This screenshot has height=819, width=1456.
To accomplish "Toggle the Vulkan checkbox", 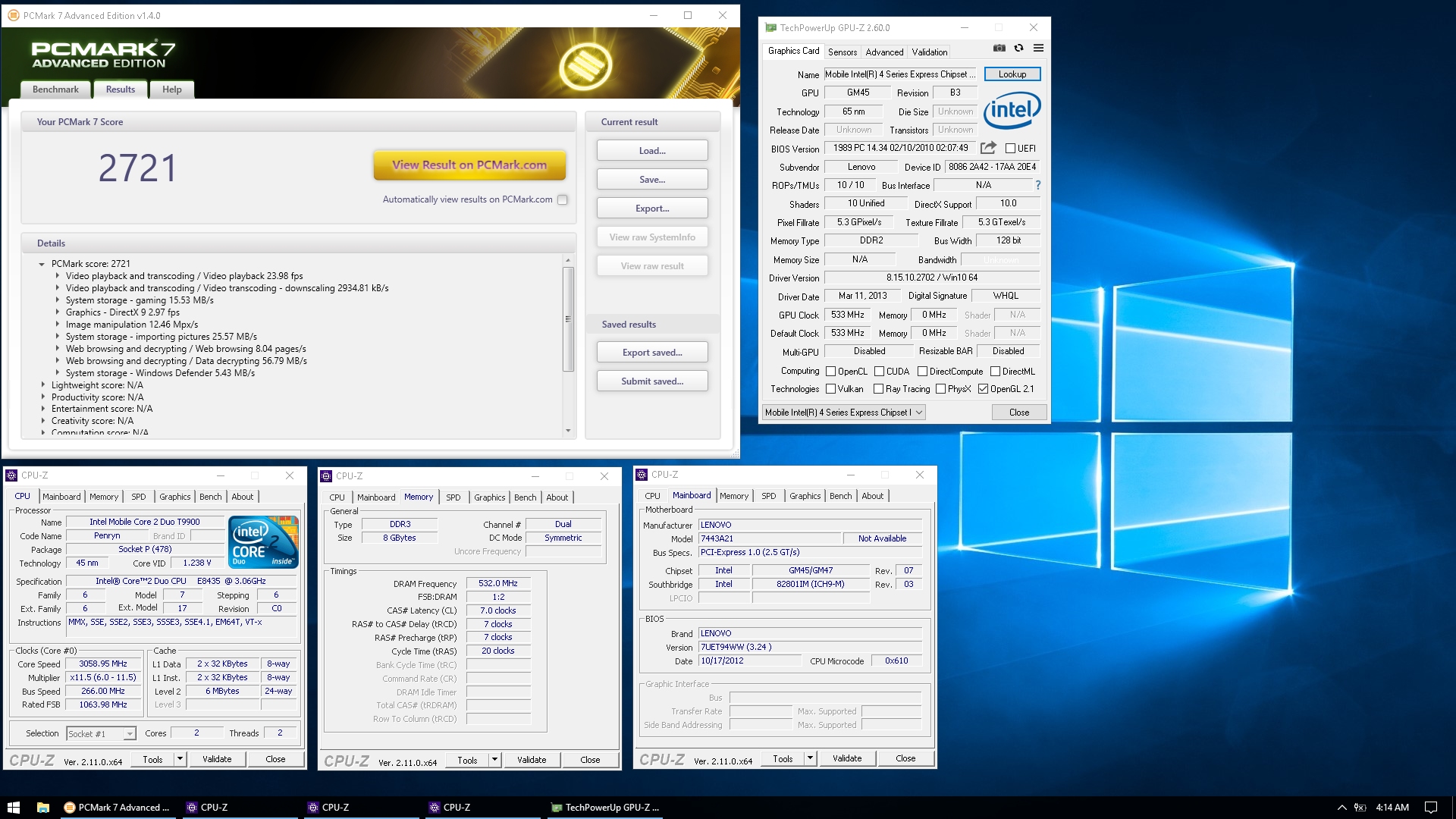I will (x=831, y=389).
